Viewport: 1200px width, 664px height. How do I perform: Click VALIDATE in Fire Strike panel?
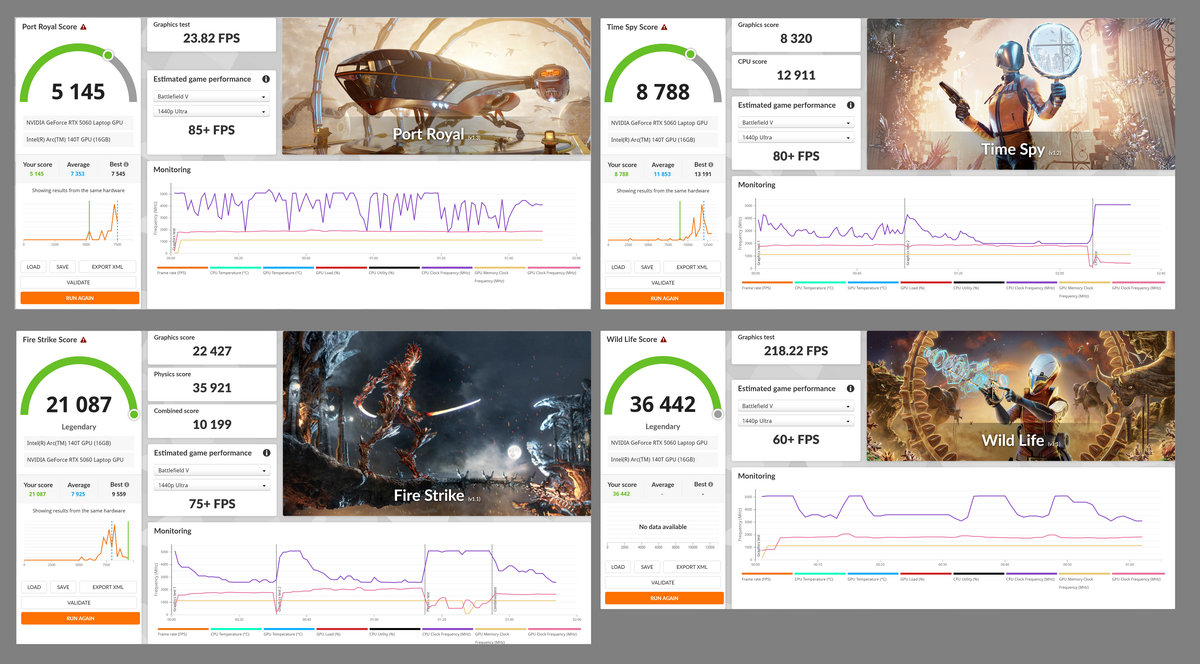pyautogui.click(x=79, y=602)
